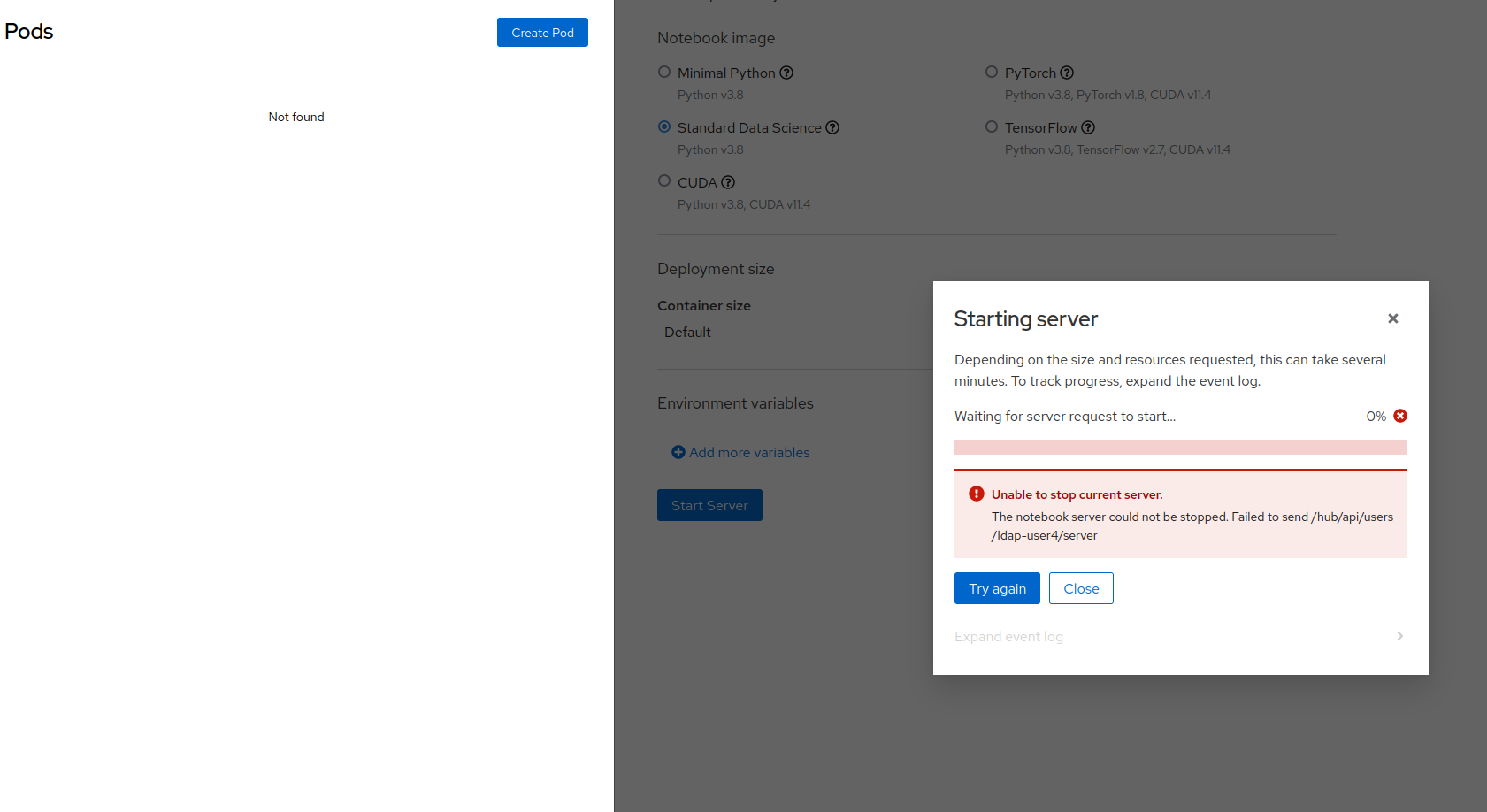The height and width of the screenshot is (812, 1487).
Task: Click the Add more variables link
Action: pyautogui.click(x=749, y=452)
